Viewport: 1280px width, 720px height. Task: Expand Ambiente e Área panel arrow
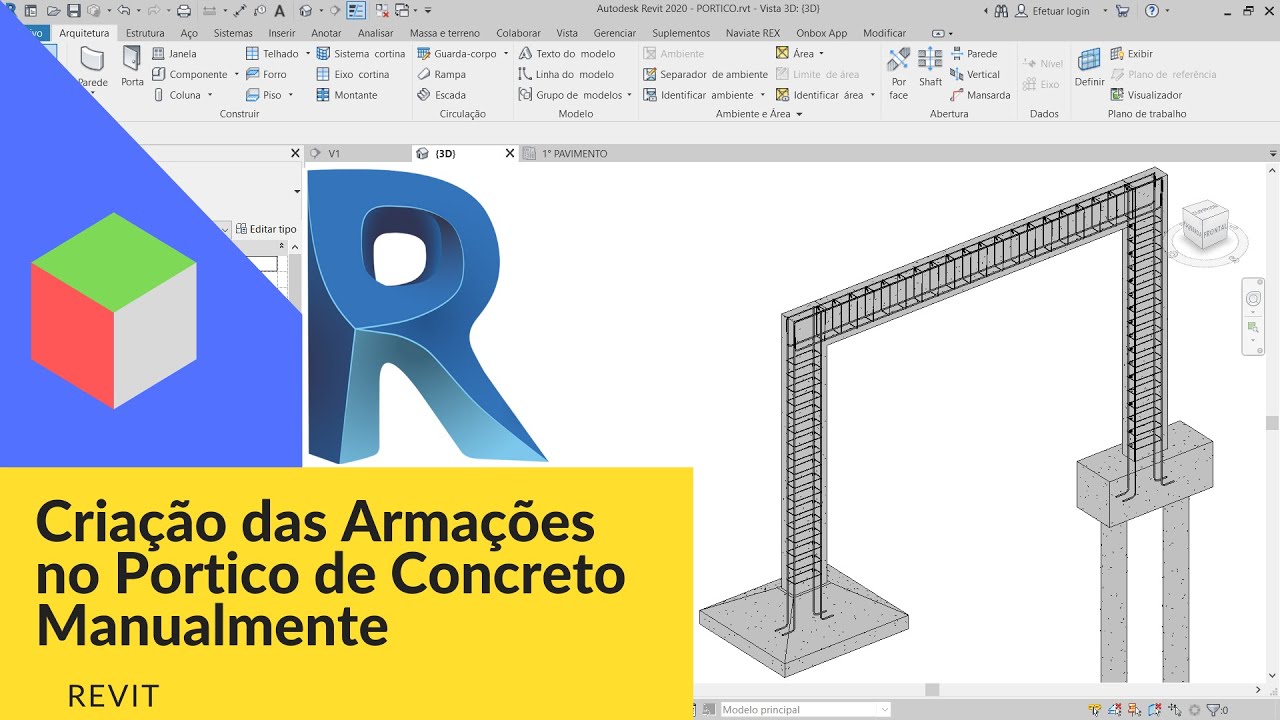tap(799, 114)
